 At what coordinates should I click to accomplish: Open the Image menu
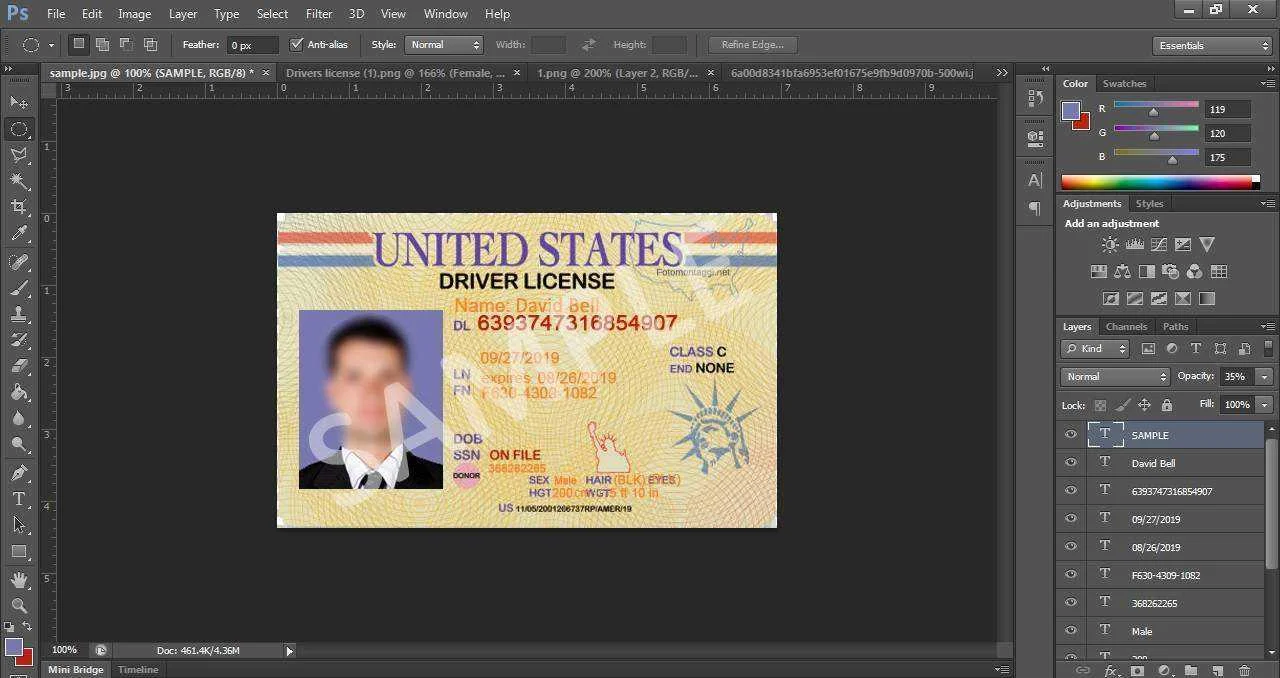135,13
